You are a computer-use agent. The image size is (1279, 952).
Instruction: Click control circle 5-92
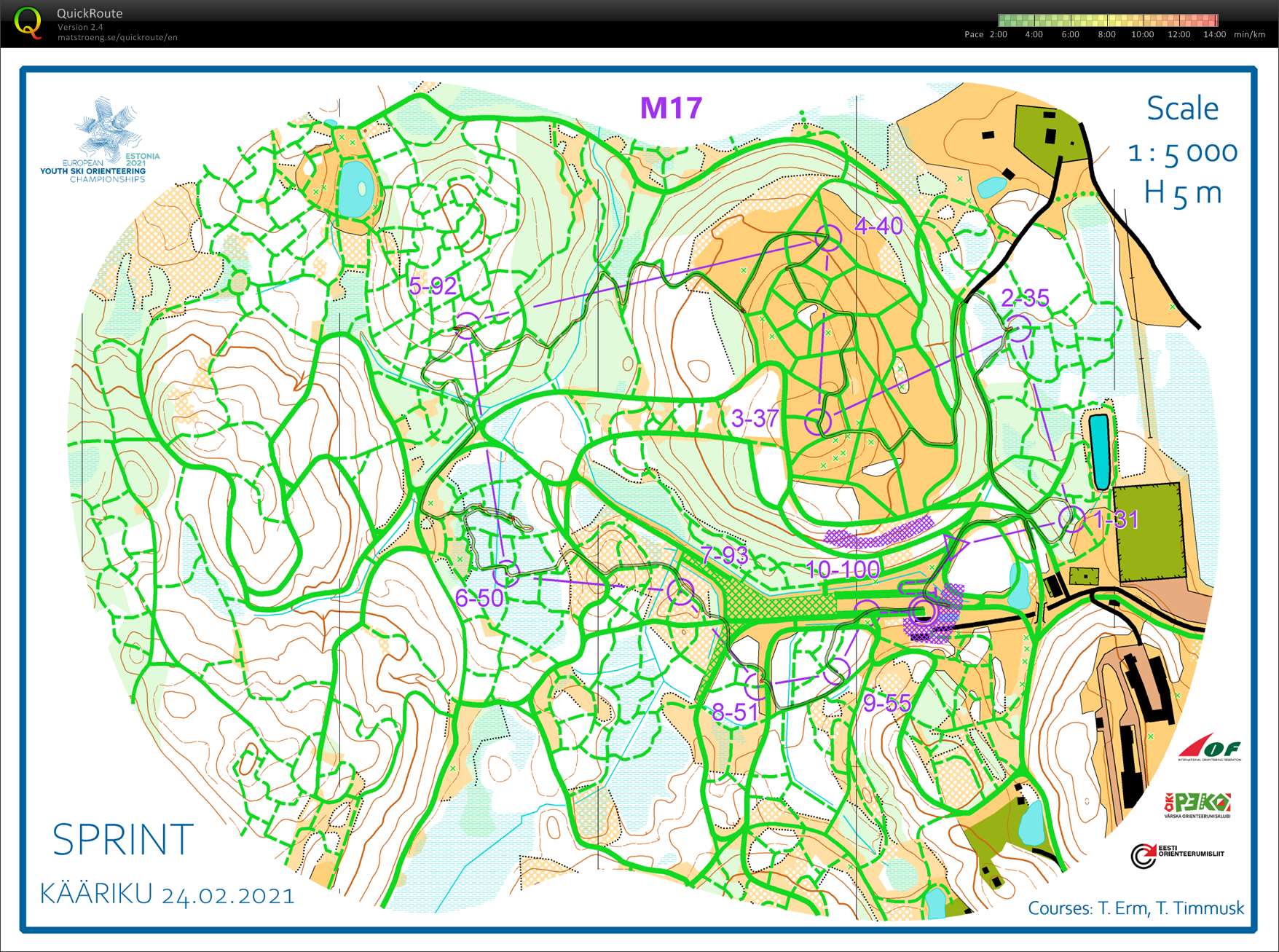pos(468,326)
